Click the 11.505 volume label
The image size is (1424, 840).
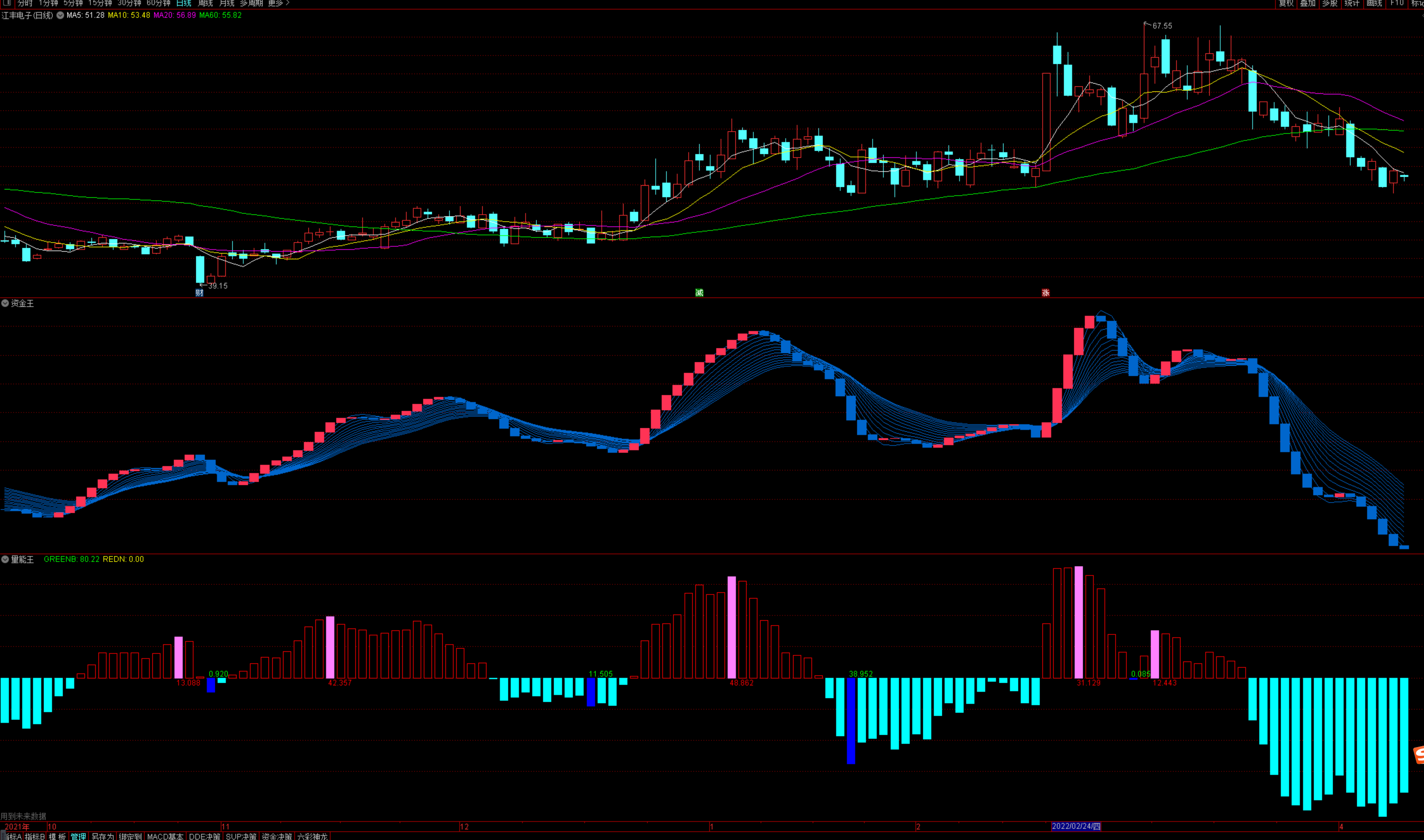(x=601, y=674)
